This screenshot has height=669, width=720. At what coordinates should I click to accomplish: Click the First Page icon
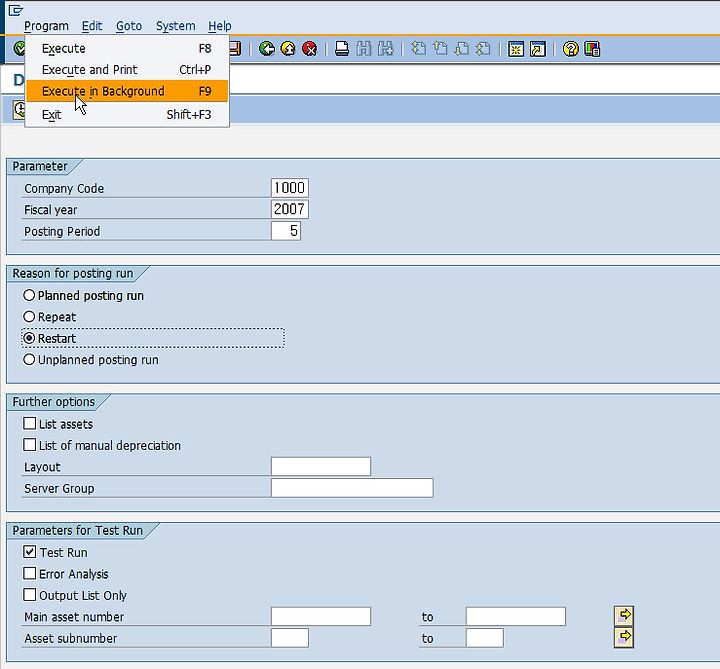coord(418,49)
